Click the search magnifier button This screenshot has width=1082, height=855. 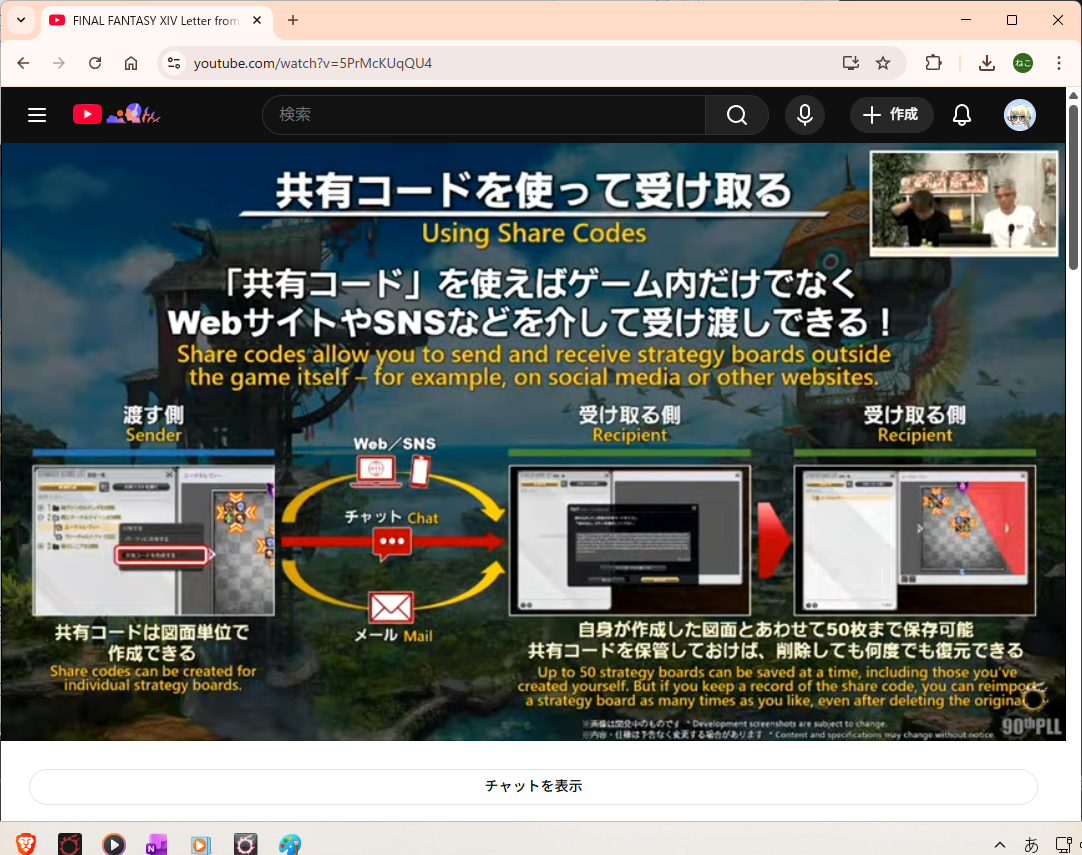(737, 115)
